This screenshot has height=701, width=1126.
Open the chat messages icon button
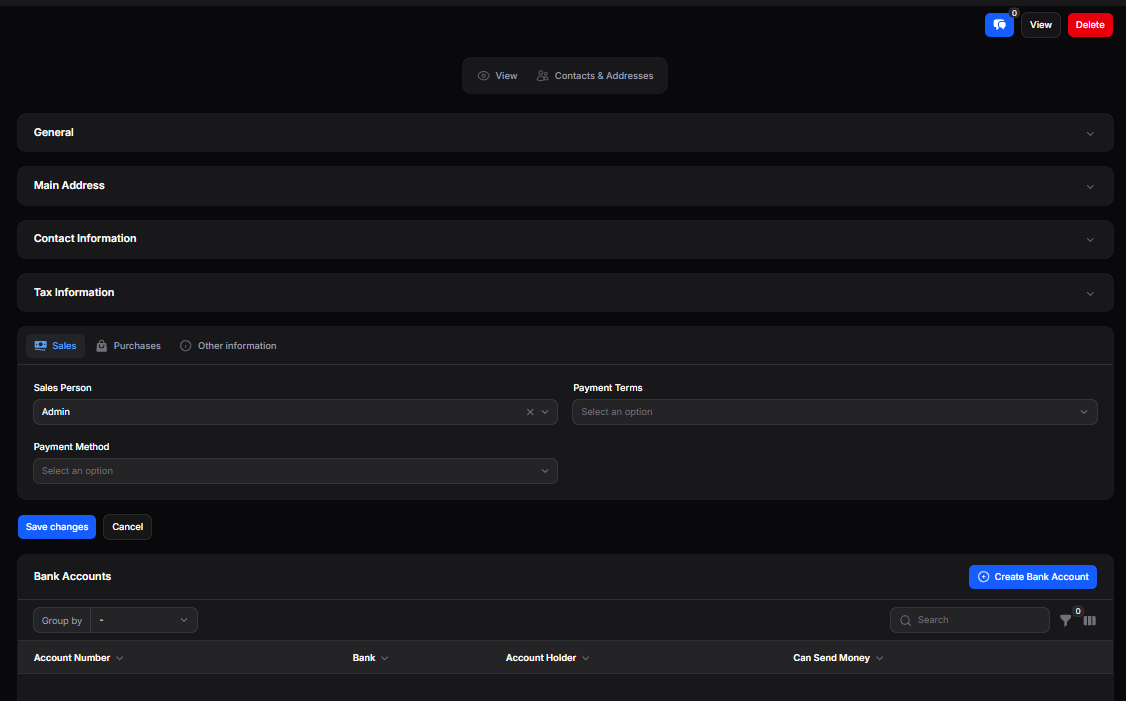point(999,25)
